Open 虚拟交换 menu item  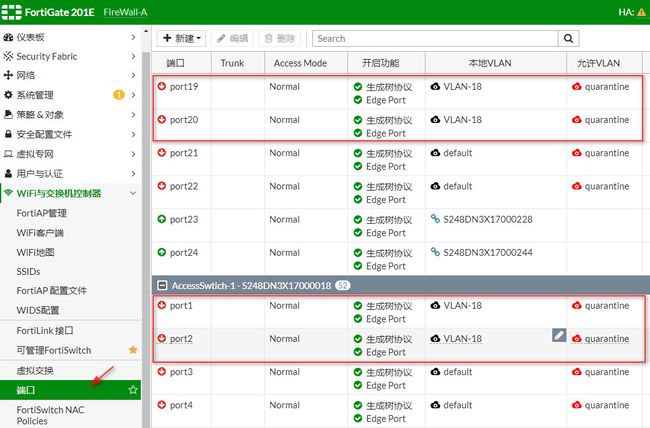click(35, 370)
